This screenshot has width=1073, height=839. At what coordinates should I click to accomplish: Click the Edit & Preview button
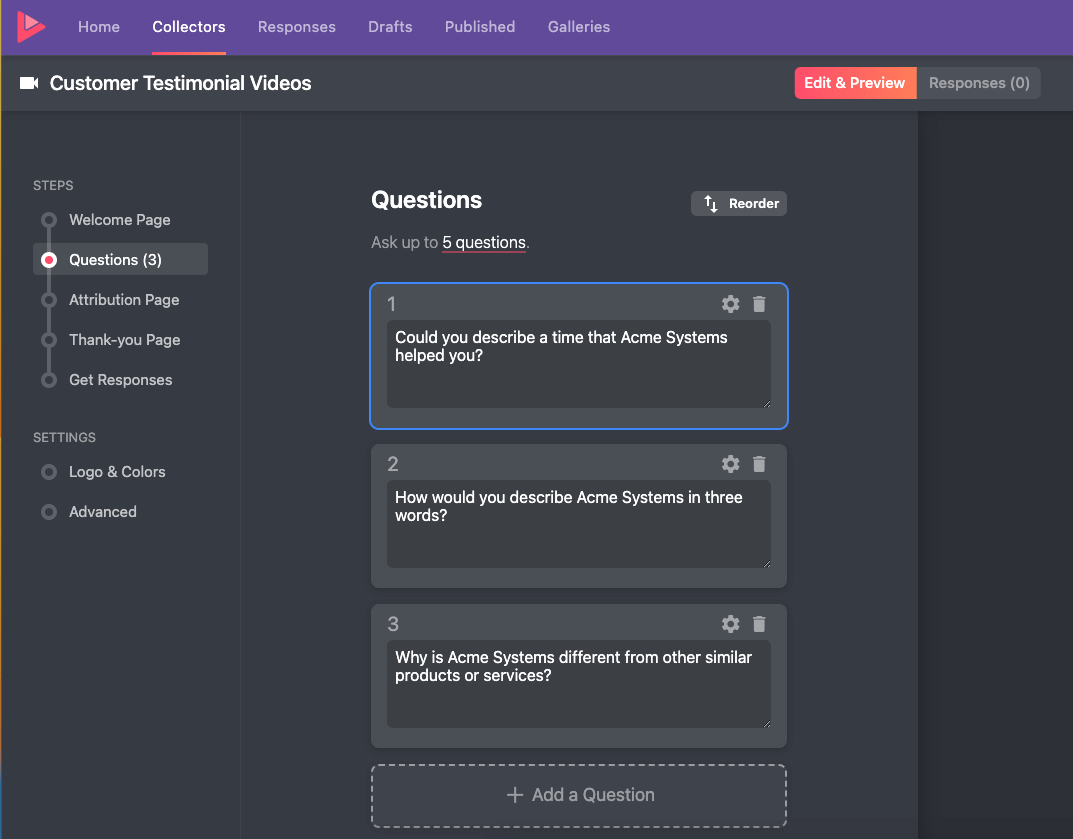point(855,83)
